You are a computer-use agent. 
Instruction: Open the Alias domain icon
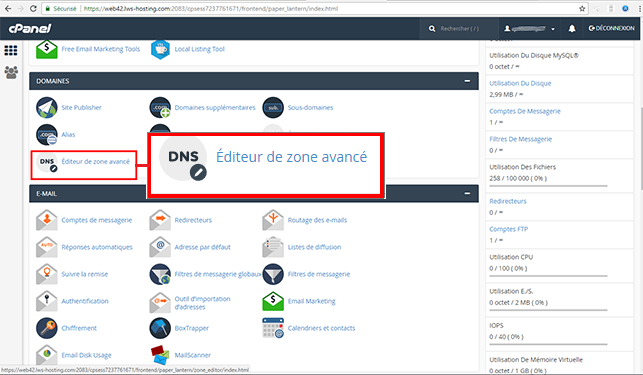point(46,135)
